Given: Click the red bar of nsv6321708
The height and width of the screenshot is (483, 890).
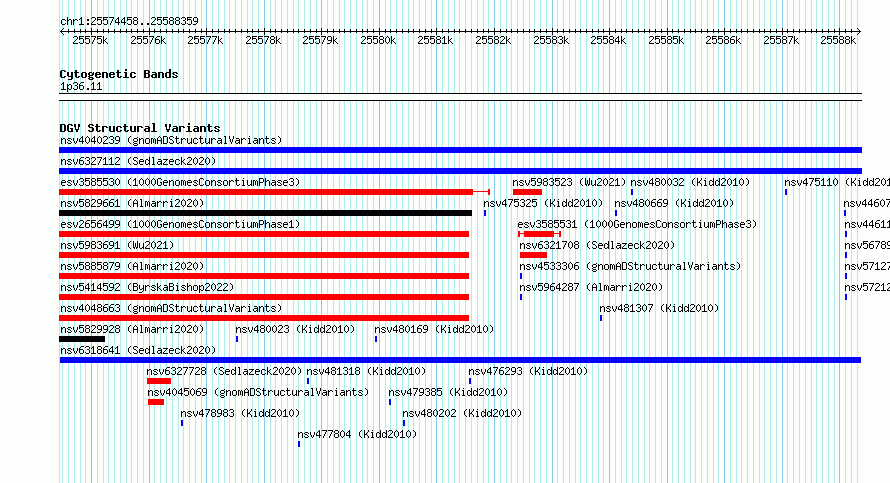Looking at the screenshot, I should [533, 255].
